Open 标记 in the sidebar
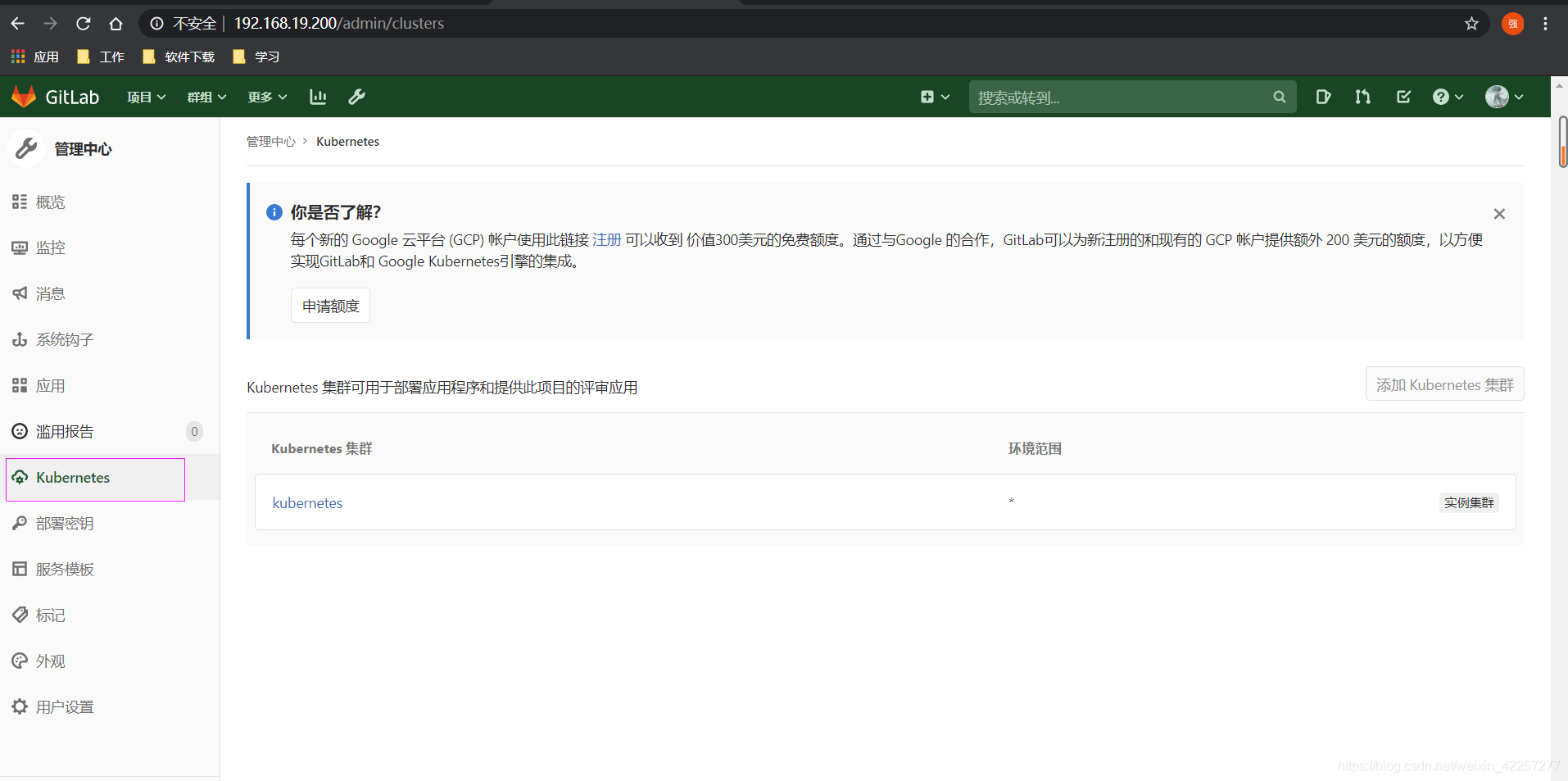1568x781 pixels. pos(50,615)
